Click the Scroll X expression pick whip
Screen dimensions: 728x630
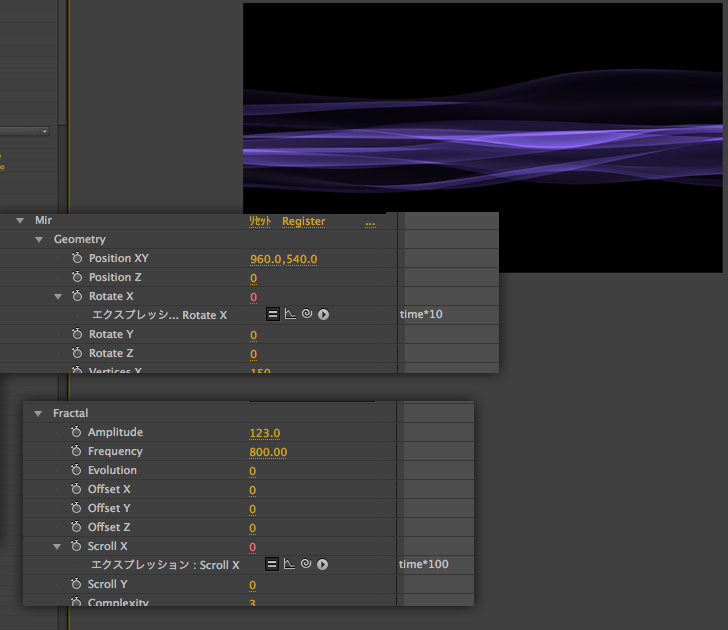(x=307, y=564)
